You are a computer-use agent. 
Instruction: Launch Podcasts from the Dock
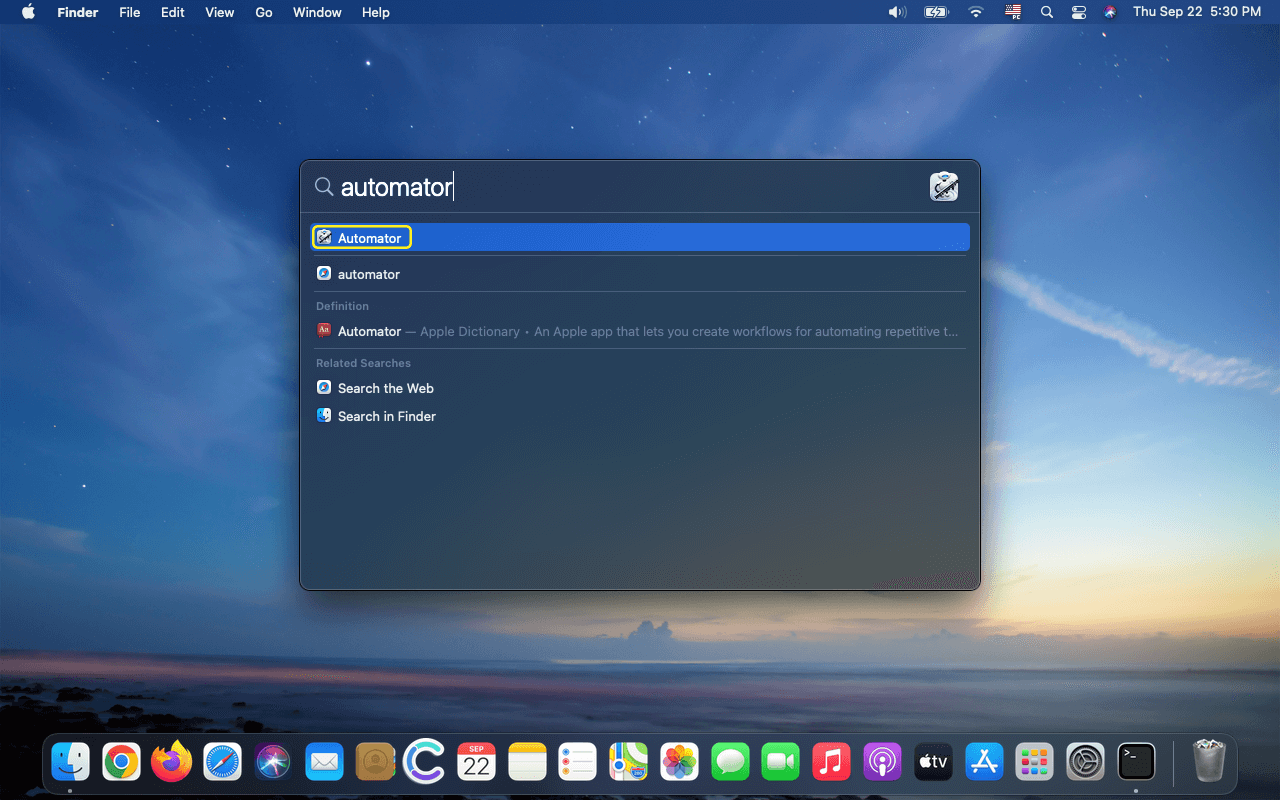(882, 761)
